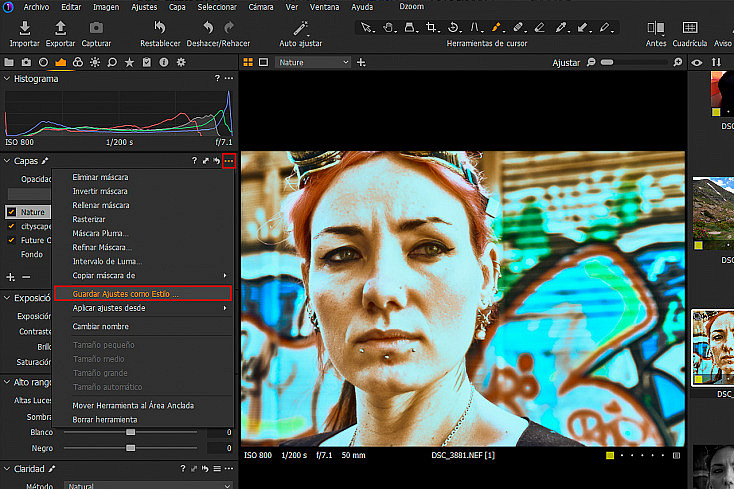The height and width of the screenshot is (489, 734).
Task: Open the clipboard metadata tool tab
Action: coord(147,62)
